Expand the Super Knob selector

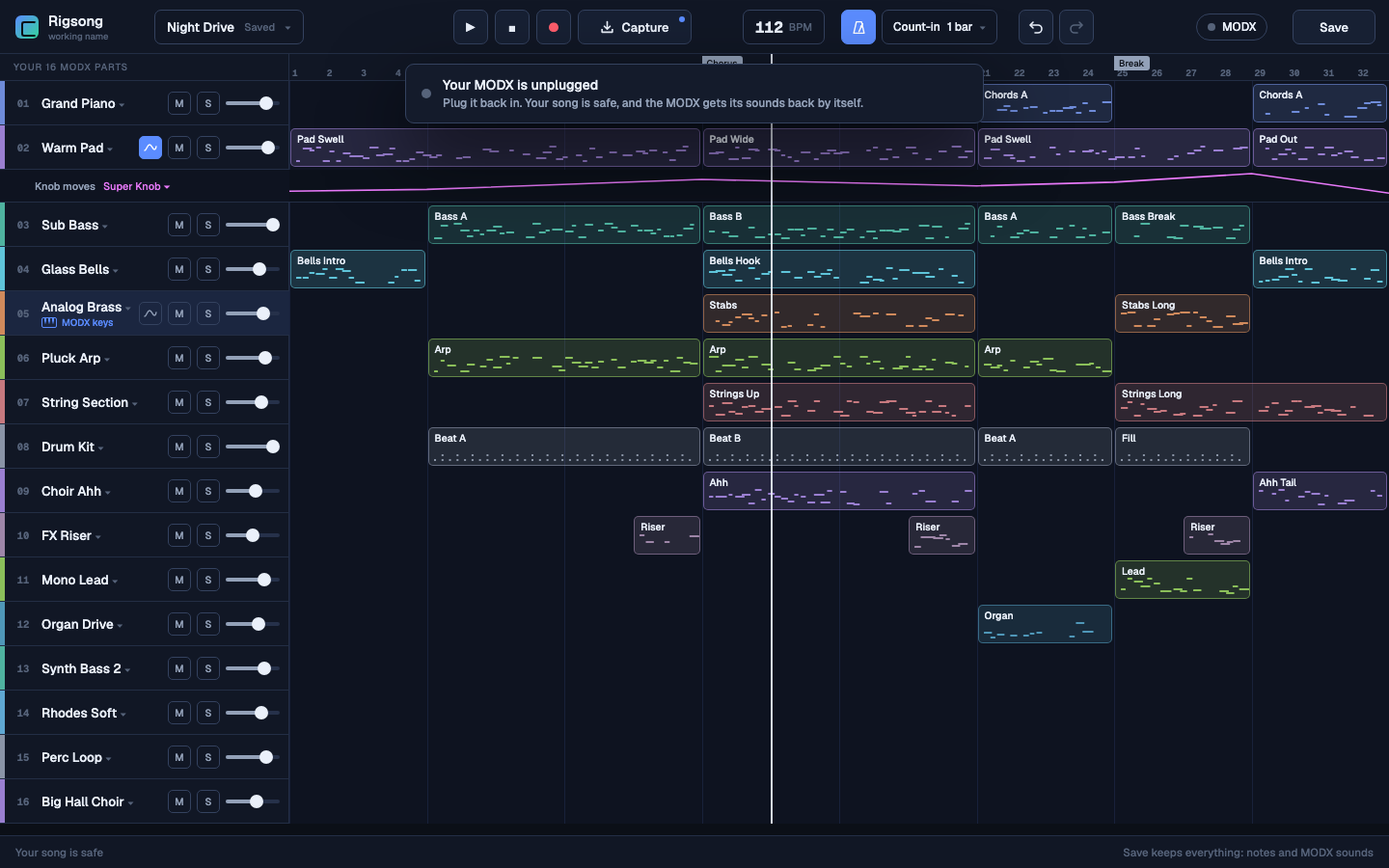pos(136,186)
